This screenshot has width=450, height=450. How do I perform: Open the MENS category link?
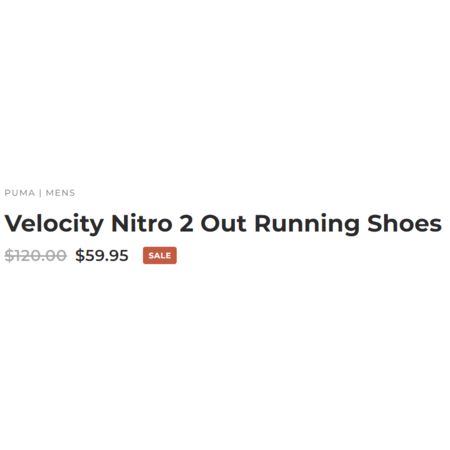pos(60,193)
